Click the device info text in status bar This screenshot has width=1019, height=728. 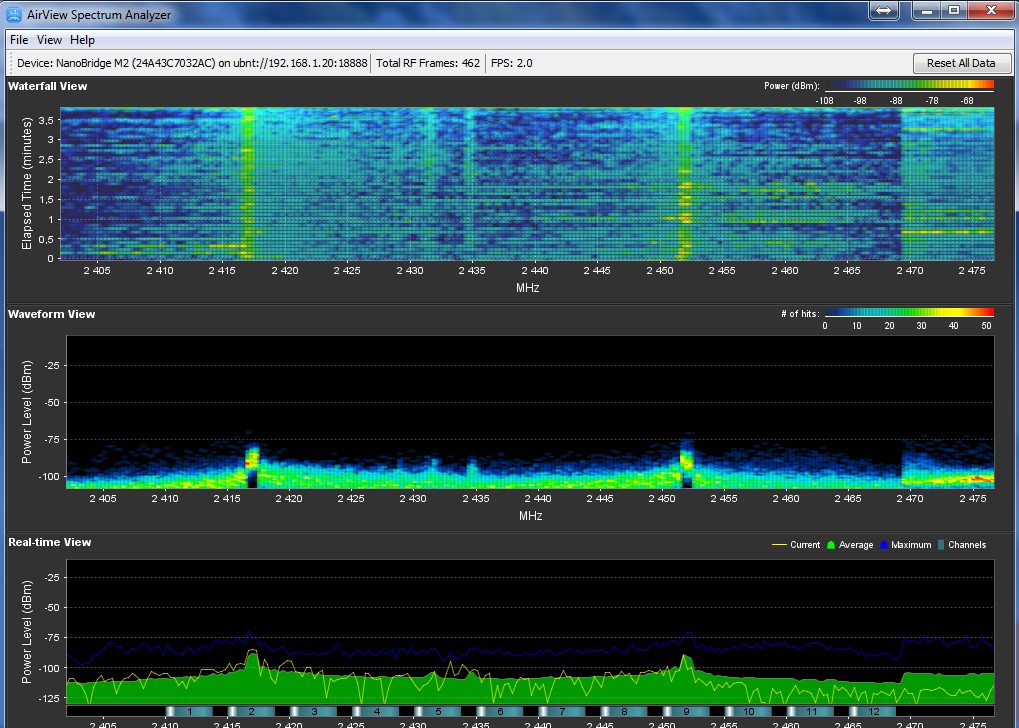point(191,63)
